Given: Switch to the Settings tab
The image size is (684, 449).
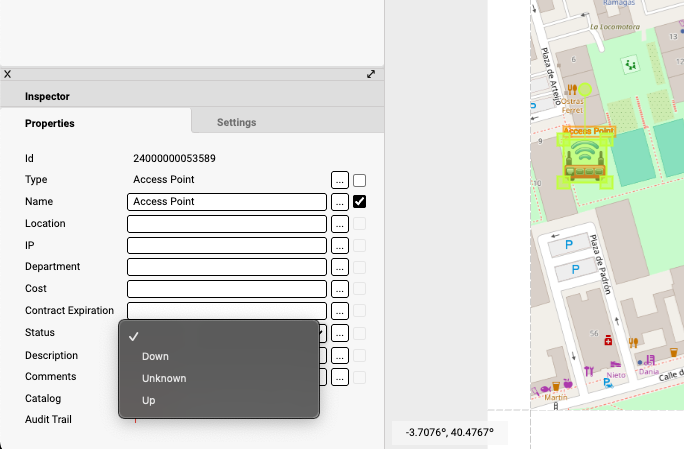Looking at the screenshot, I should coord(237,122).
